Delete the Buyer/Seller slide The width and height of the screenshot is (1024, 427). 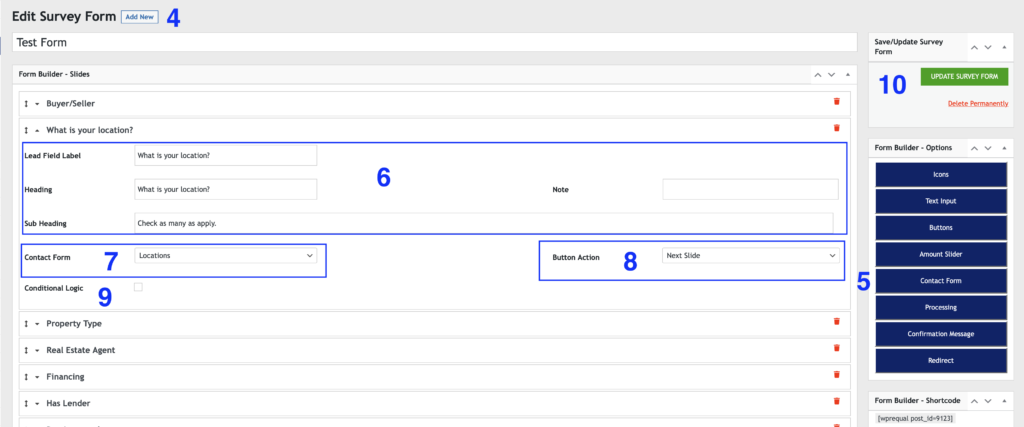(837, 102)
